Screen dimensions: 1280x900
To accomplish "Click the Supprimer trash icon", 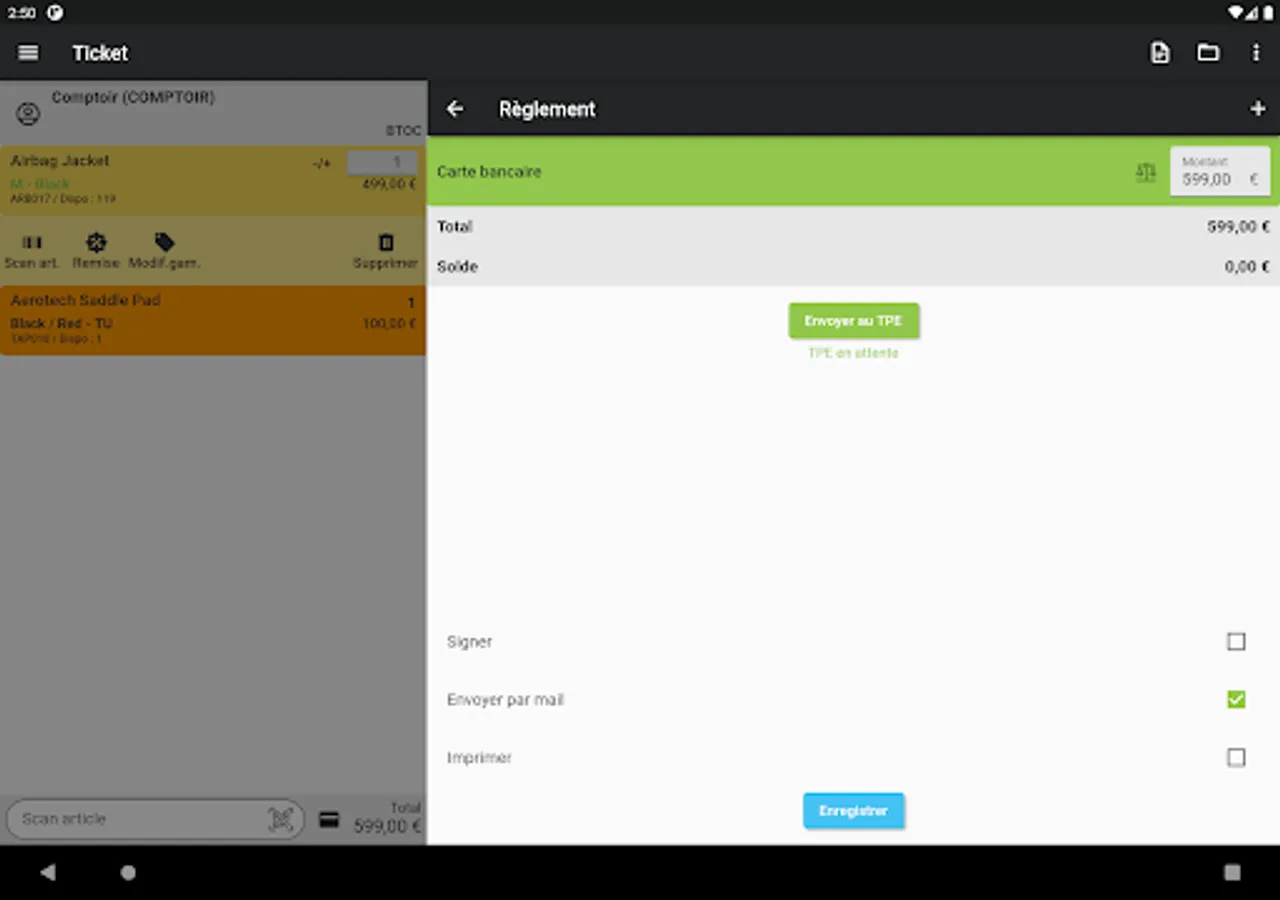I will pos(386,242).
